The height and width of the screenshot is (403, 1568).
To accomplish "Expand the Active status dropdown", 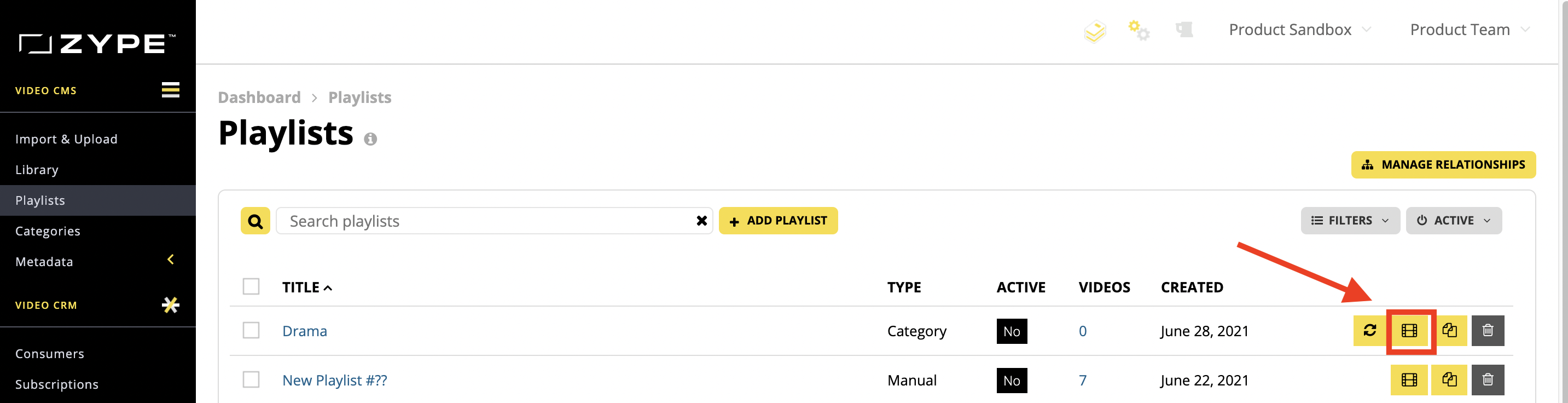I will [x=1454, y=220].
